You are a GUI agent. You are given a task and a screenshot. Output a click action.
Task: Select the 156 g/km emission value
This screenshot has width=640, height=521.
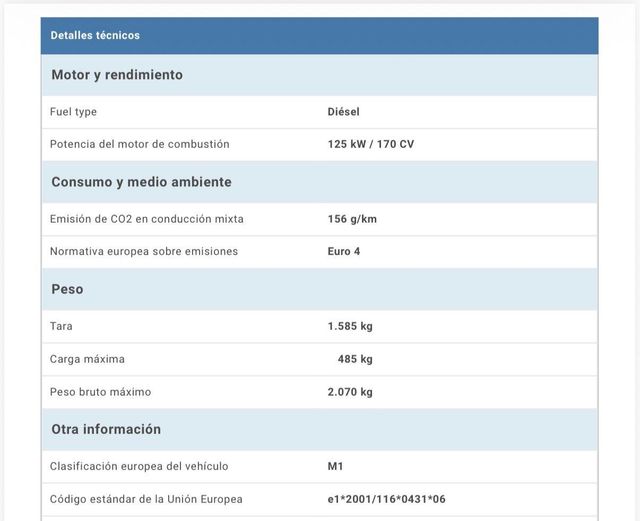352,219
